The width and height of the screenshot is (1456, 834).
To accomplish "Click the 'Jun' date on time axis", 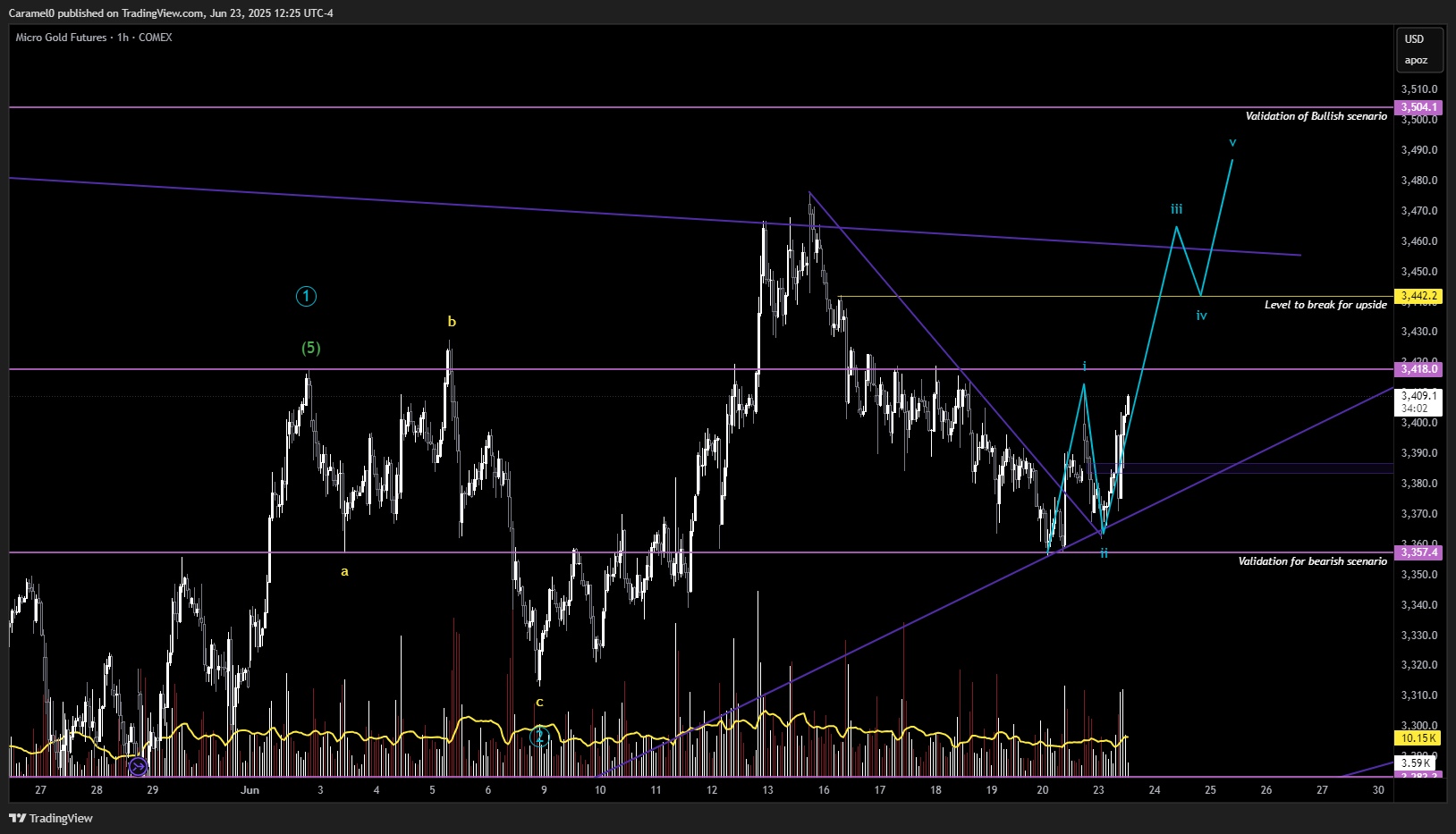I will 250,790.
